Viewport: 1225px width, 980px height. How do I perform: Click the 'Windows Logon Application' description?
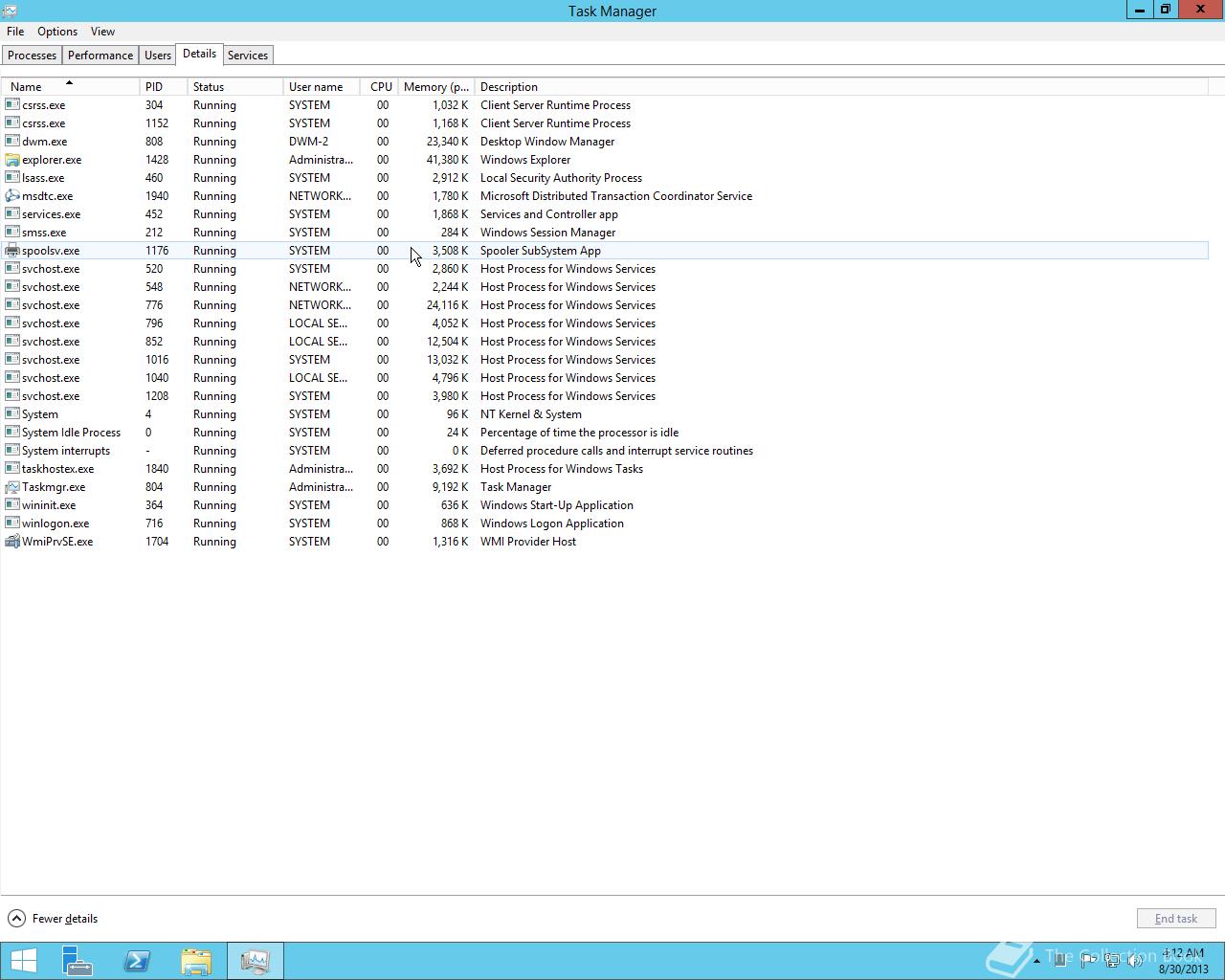(552, 523)
